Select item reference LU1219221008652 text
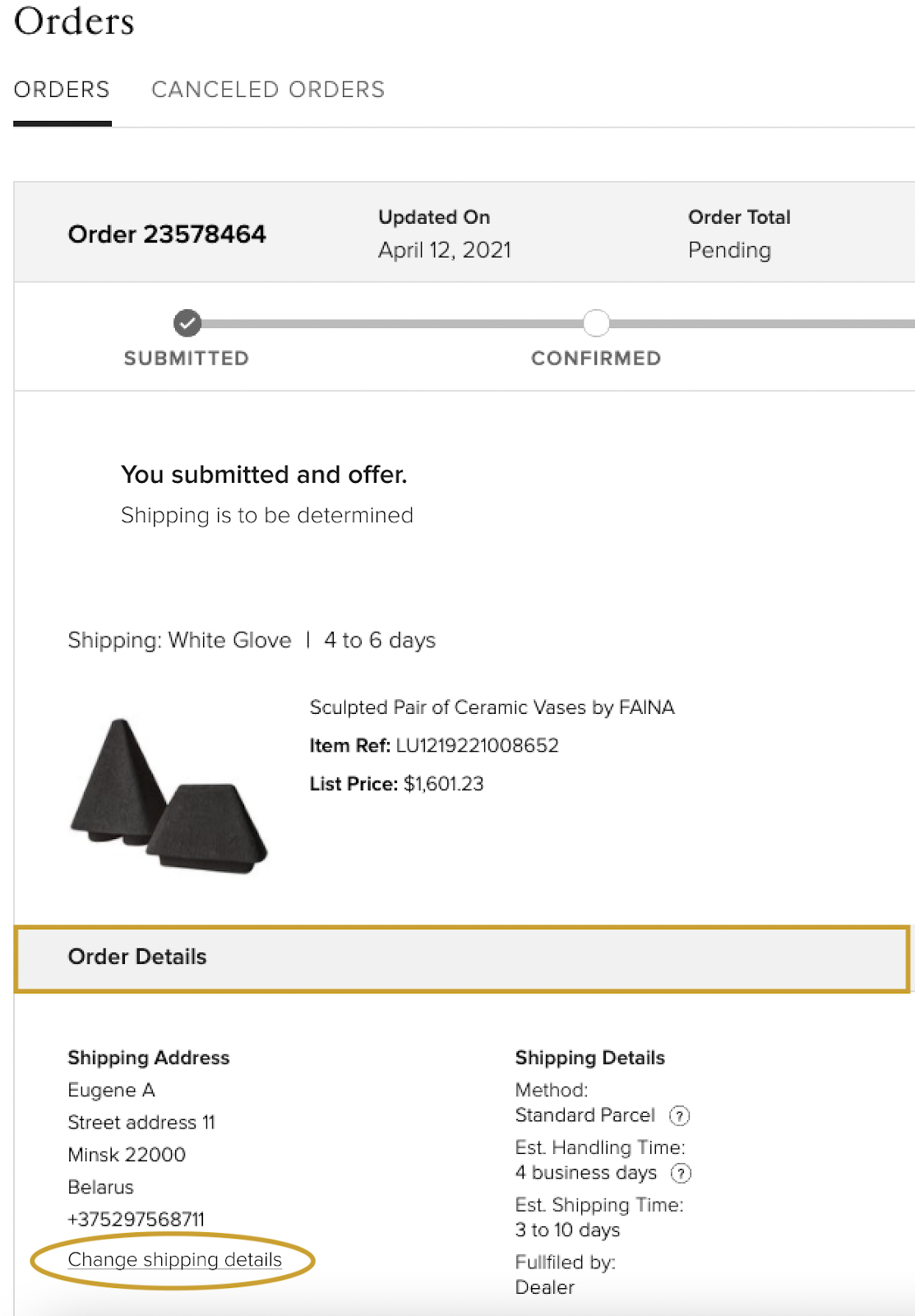The width and height of the screenshot is (915, 1316). (477, 745)
